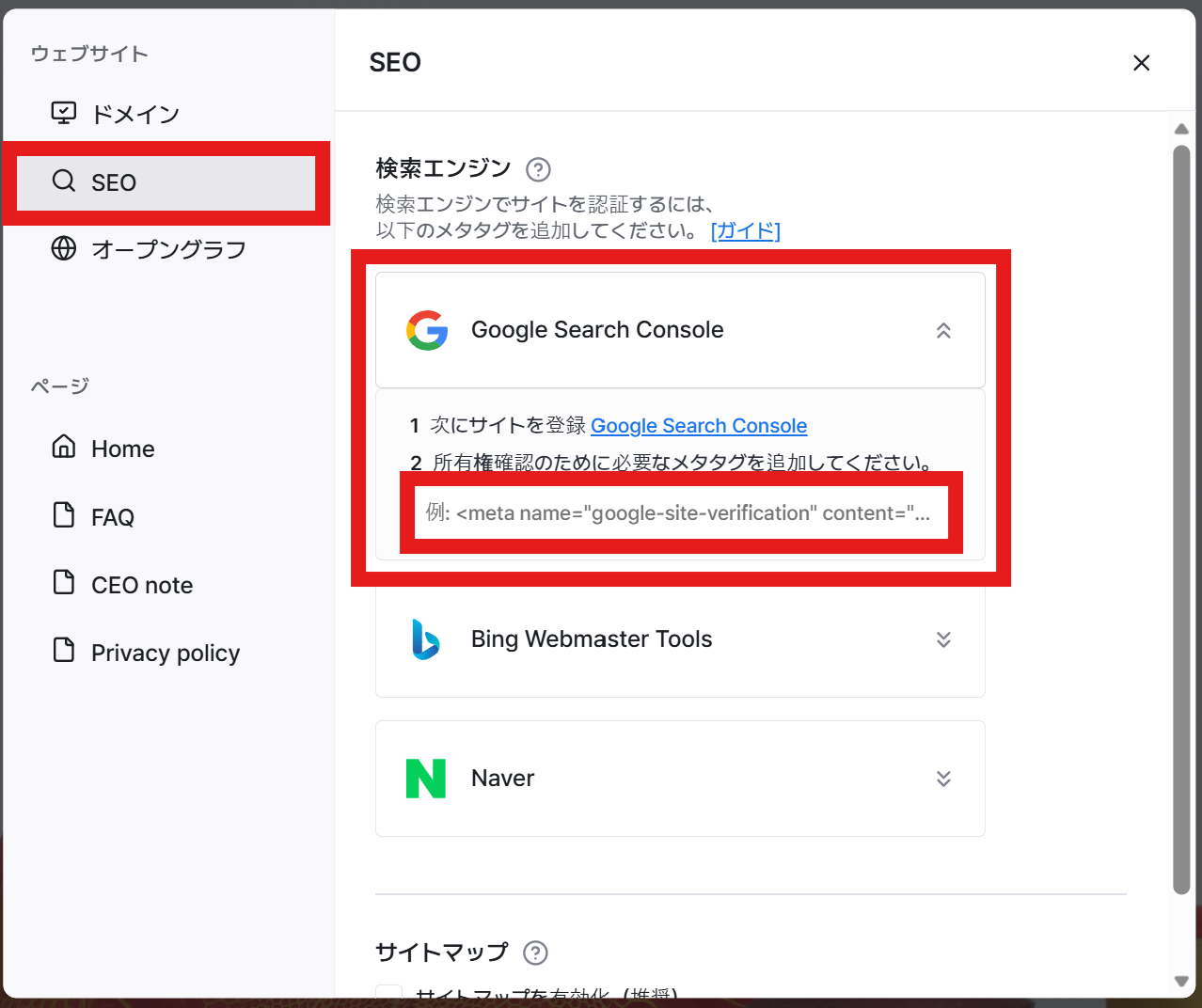Click the vertical scrollbar thumb
This screenshot has height=1008, width=1202.
[x=1182, y=519]
